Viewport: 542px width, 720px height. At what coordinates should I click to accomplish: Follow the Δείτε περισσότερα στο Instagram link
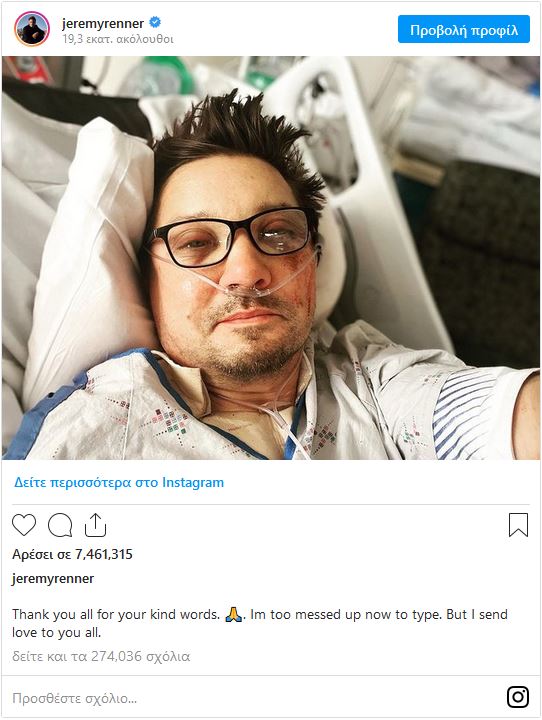pyautogui.click(x=119, y=483)
